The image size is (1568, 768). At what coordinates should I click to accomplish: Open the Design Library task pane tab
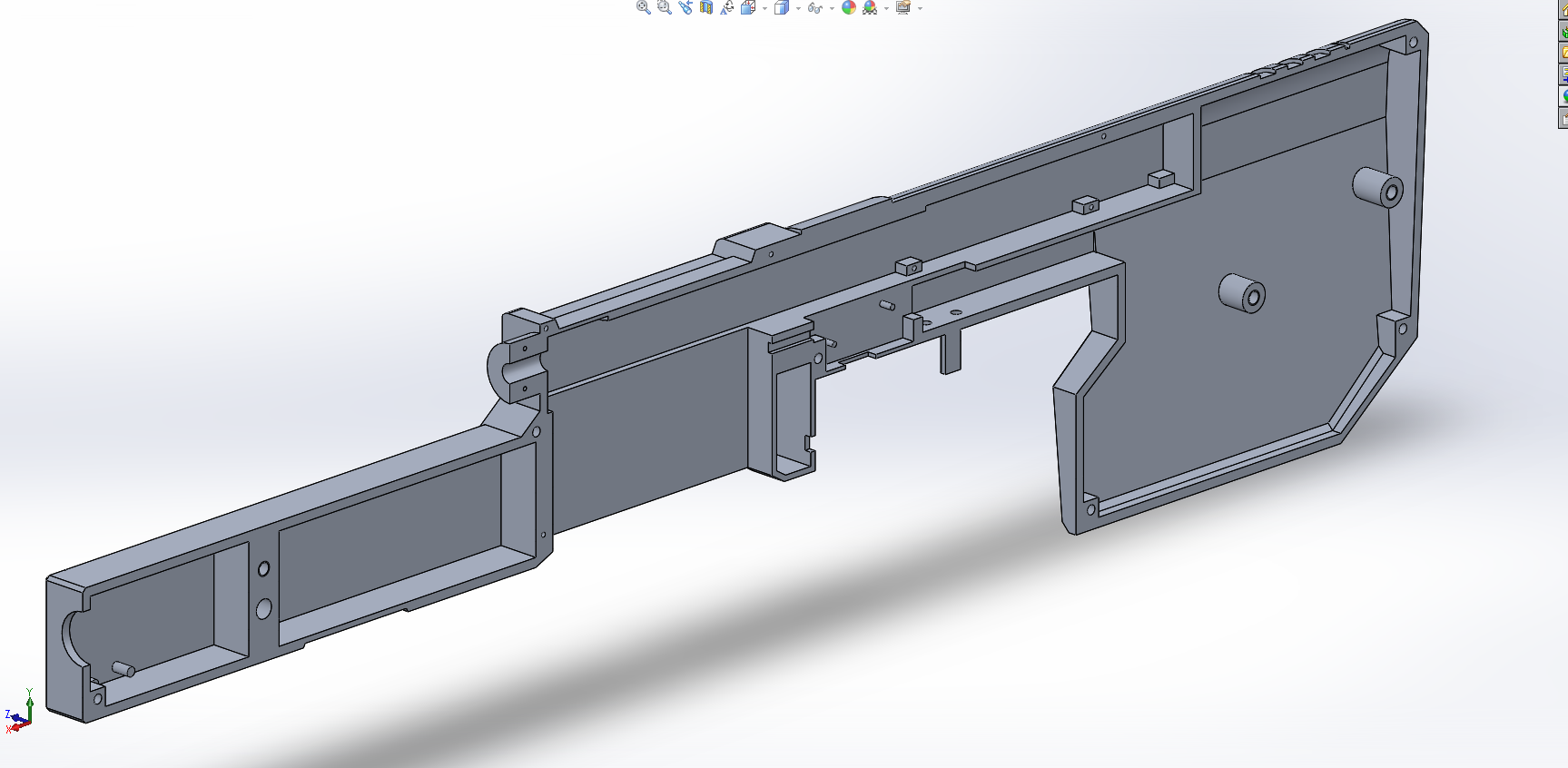[1563, 31]
